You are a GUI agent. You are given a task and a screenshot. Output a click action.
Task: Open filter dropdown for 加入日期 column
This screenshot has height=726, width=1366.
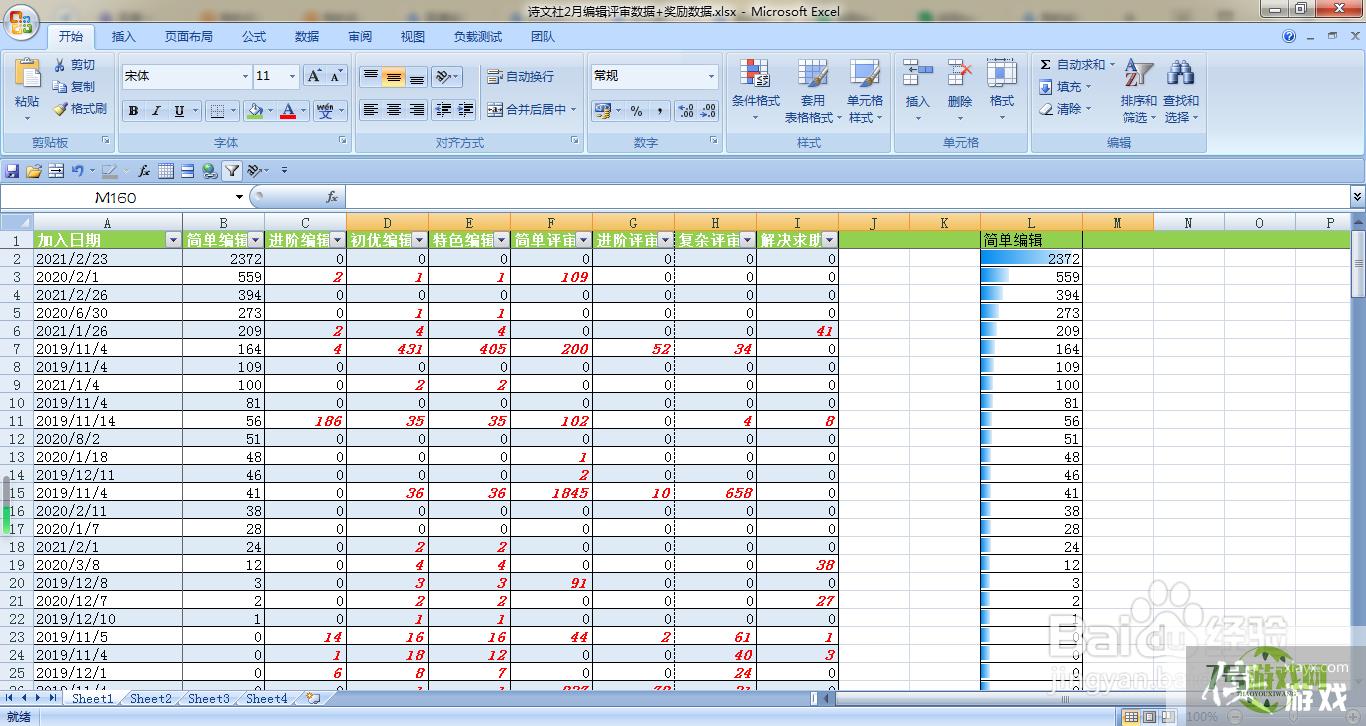(173, 240)
